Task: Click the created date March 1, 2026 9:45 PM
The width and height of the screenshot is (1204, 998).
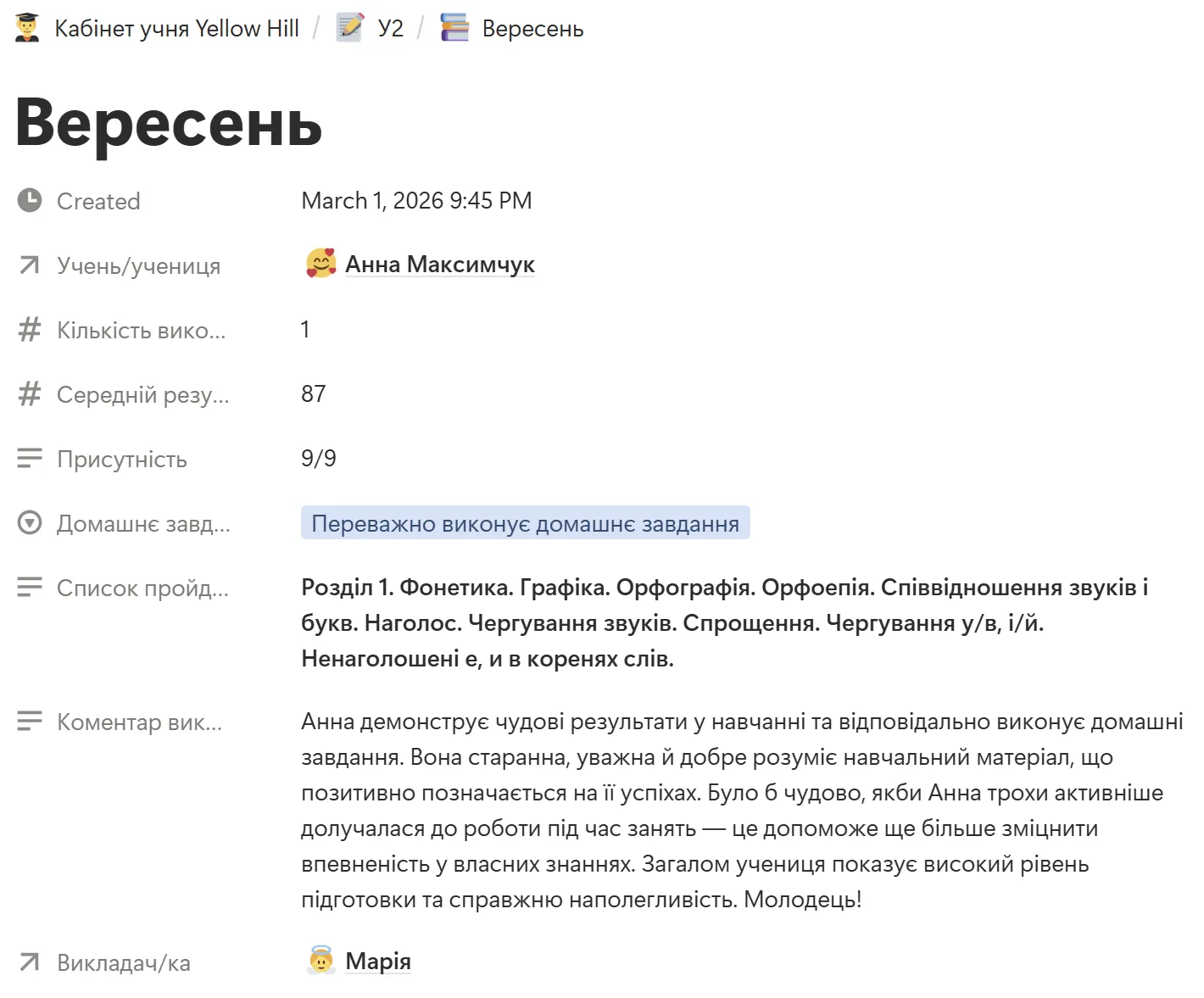Action: (x=416, y=201)
